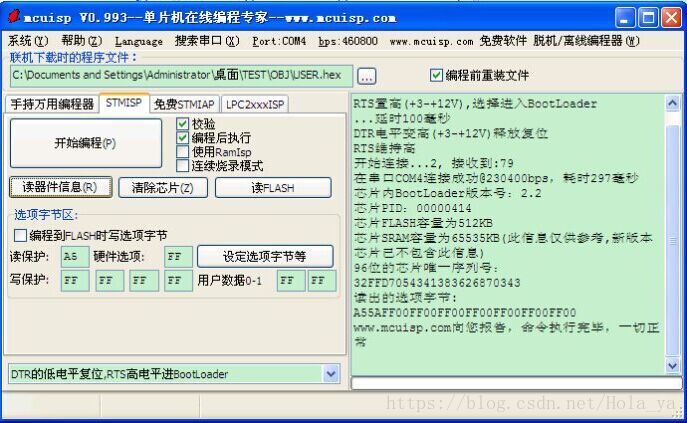Click serial number 32FFD7054341383626870343
This screenshot has width=687, height=423.
(x=437, y=283)
